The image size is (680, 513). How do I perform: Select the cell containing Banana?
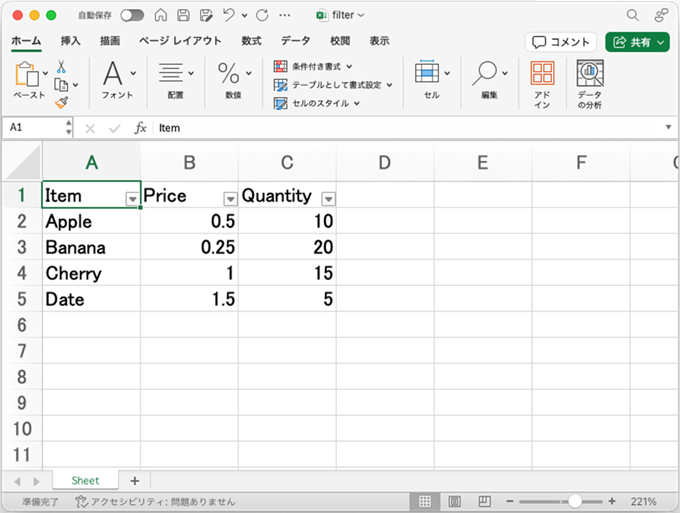92,247
